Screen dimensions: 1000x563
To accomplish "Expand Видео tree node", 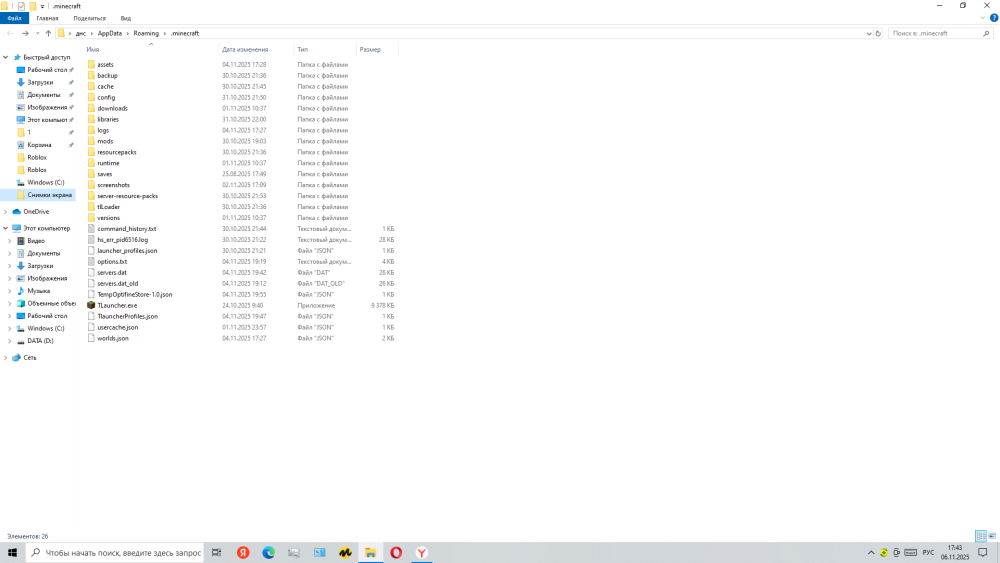I will [10, 241].
